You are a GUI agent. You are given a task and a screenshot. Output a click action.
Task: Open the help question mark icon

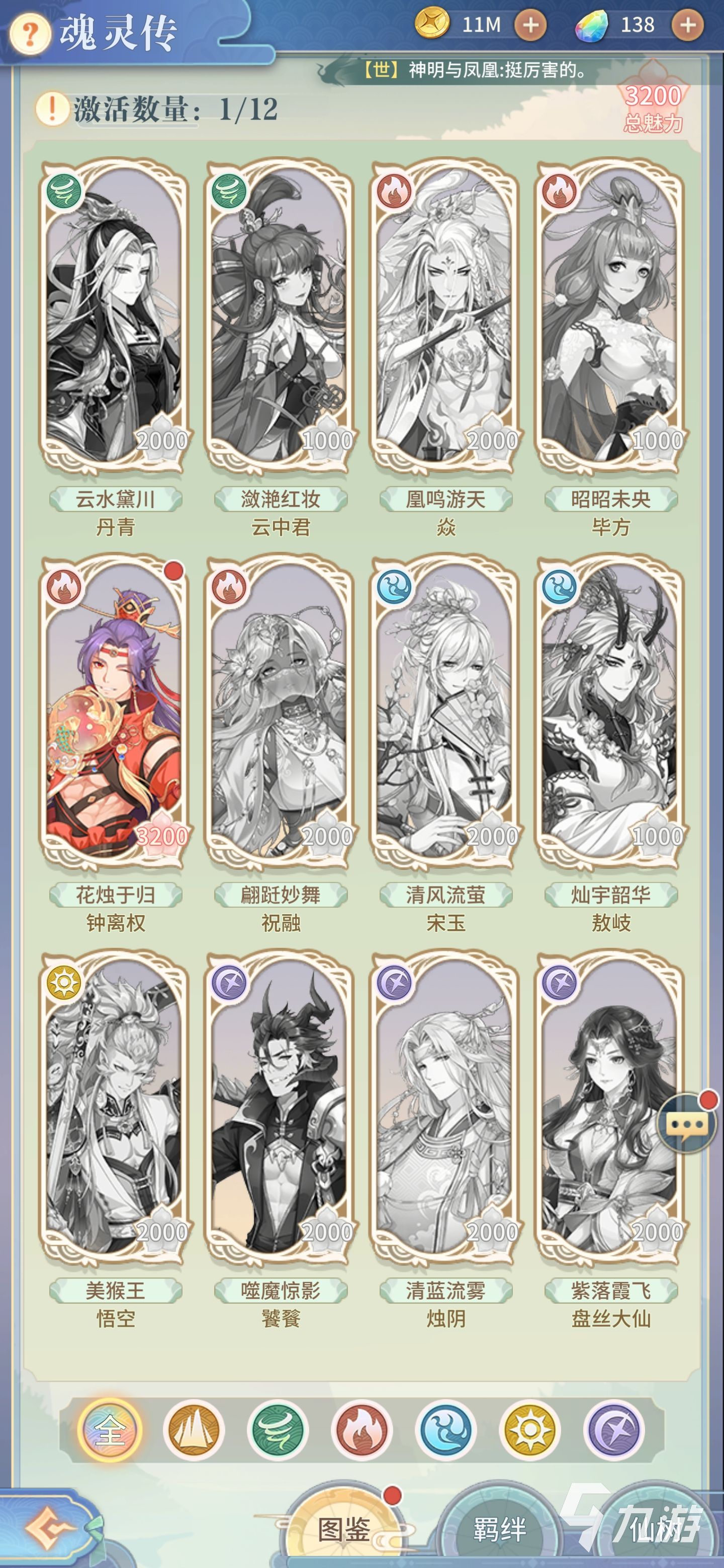[x=29, y=35]
